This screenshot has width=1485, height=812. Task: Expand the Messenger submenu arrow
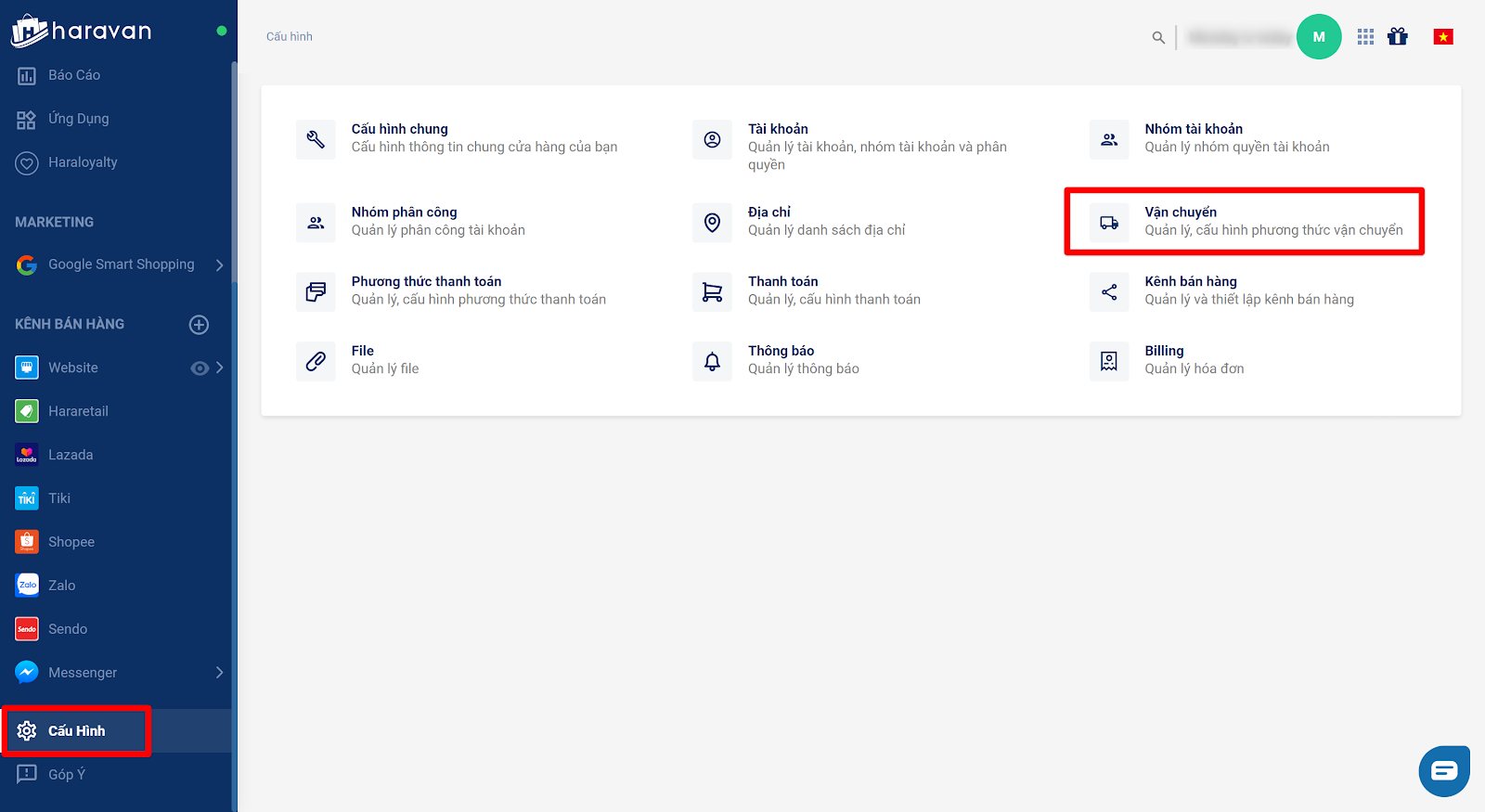pos(220,673)
